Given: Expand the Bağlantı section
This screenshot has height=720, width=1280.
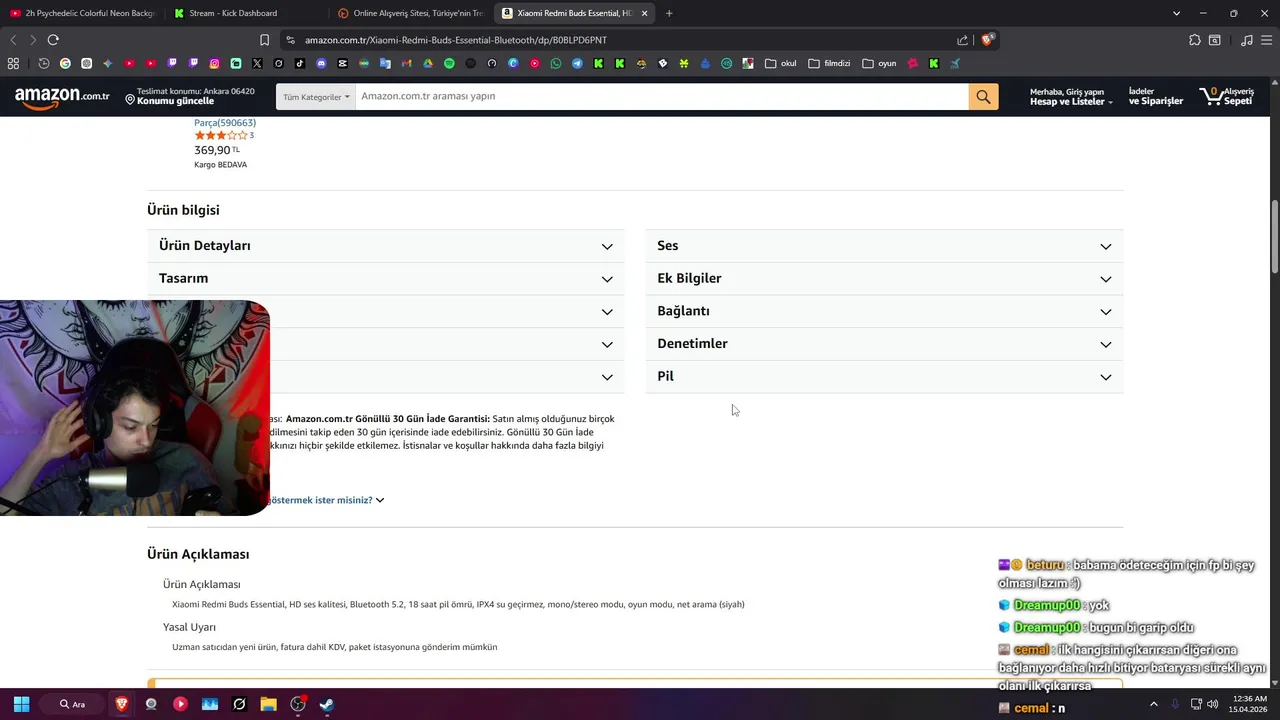Looking at the screenshot, I should pyautogui.click(x=884, y=311).
